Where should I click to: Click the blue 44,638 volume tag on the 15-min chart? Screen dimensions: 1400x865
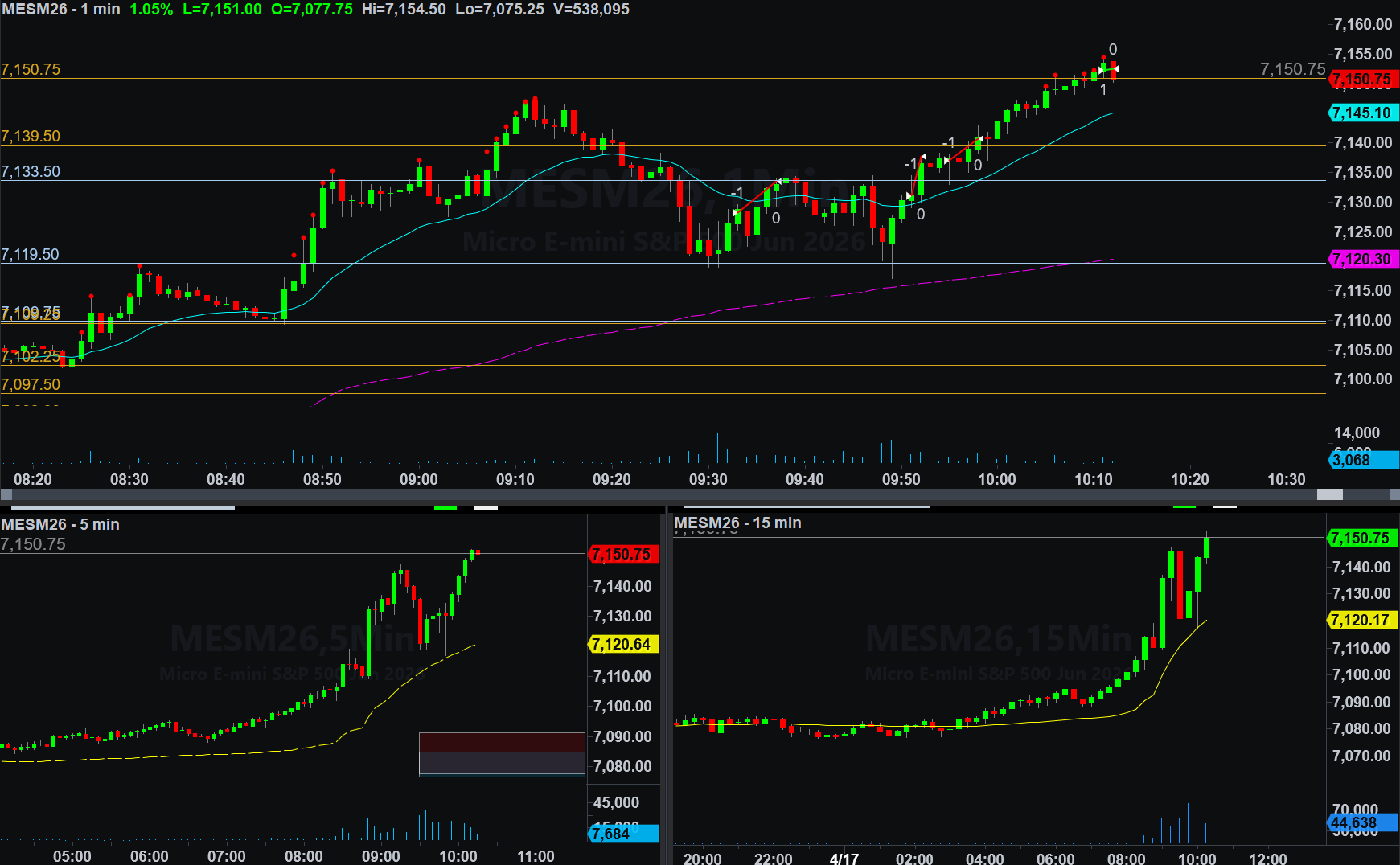[1362, 822]
